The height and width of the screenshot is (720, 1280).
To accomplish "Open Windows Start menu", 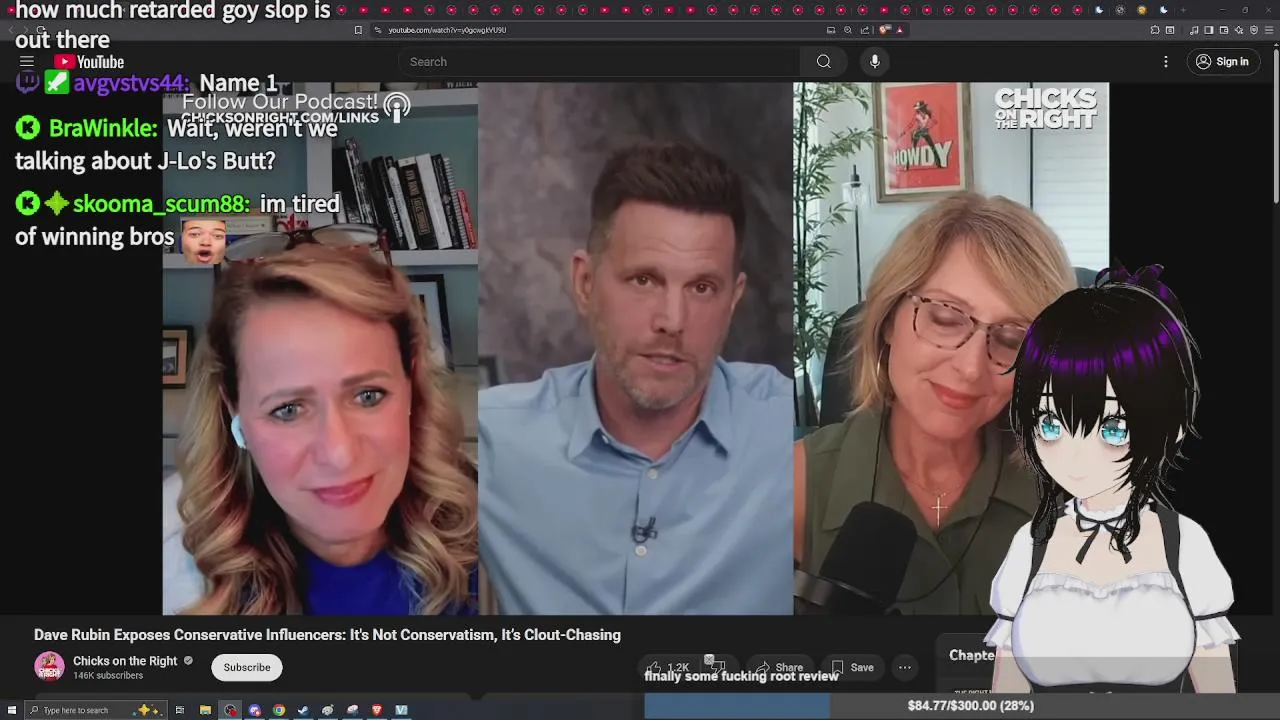I will click(11, 710).
